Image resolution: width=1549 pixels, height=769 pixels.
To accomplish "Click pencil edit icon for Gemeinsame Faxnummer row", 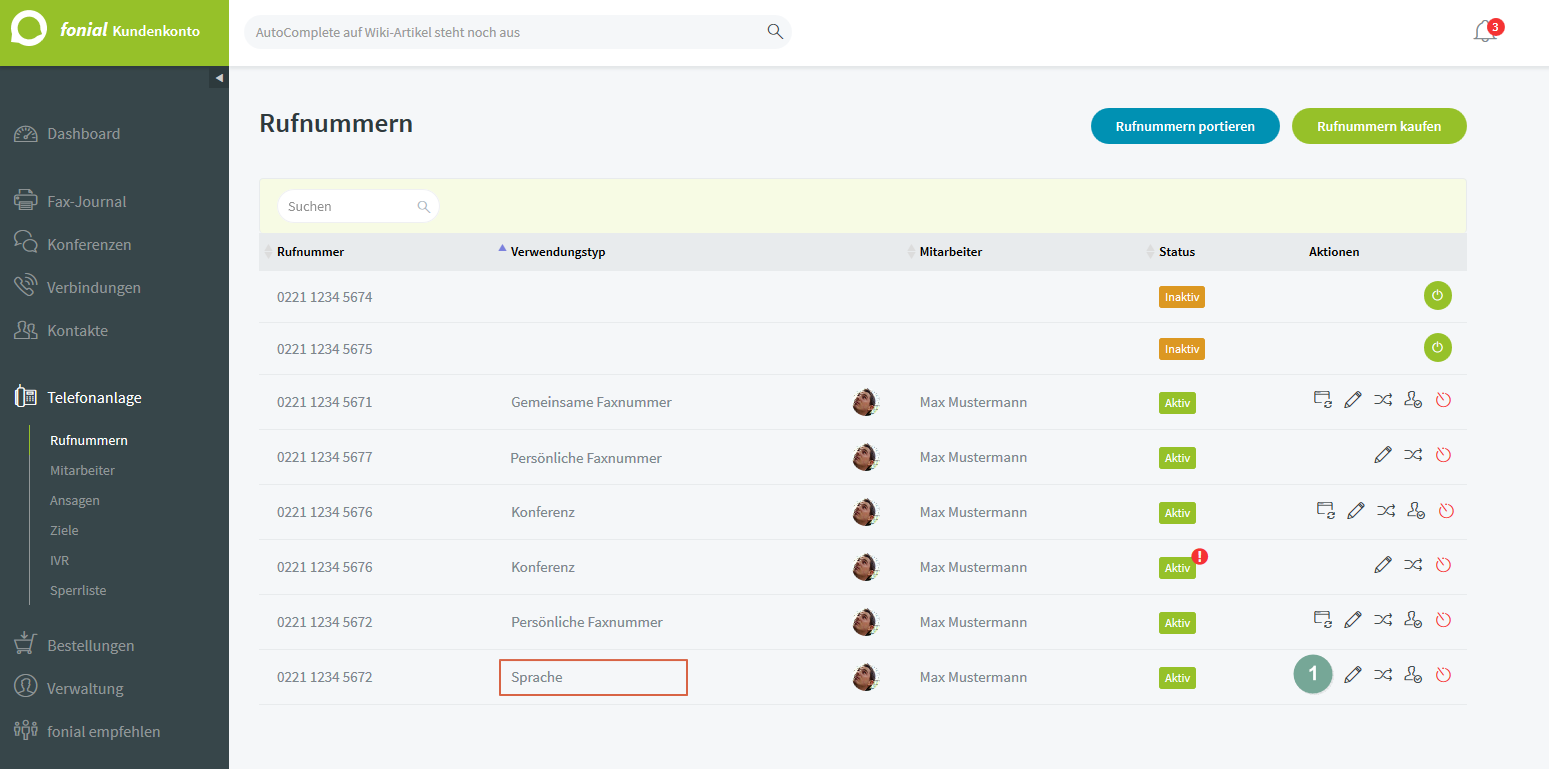I will tap(1353, 401).
